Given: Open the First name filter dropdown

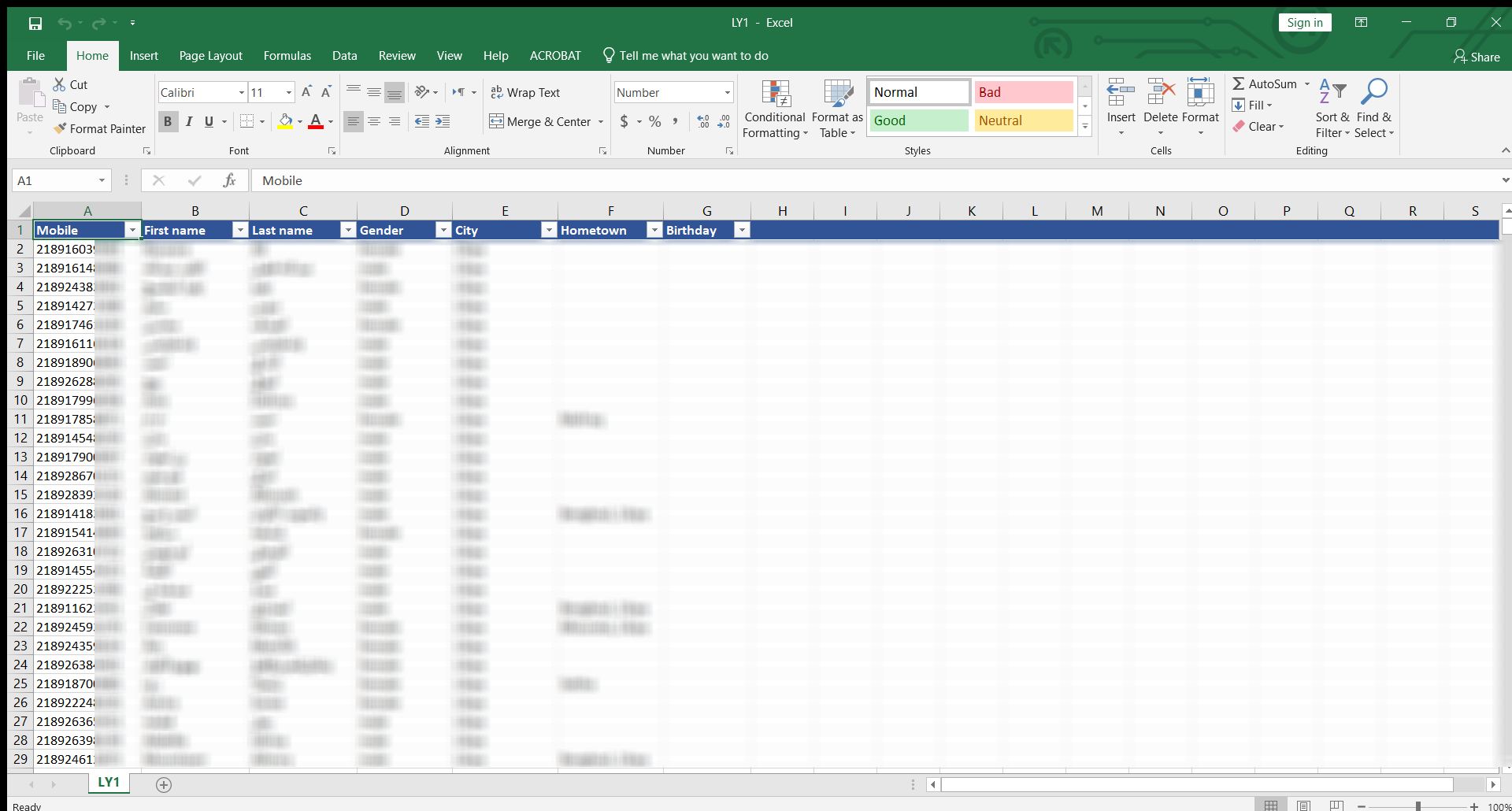Looking at the screenshot, I should (240, 230).
